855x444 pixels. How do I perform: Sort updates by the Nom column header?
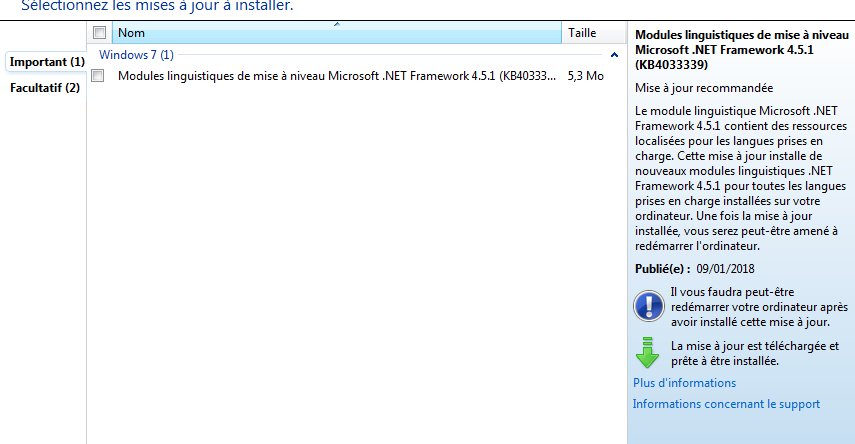(x=336, y=33)
